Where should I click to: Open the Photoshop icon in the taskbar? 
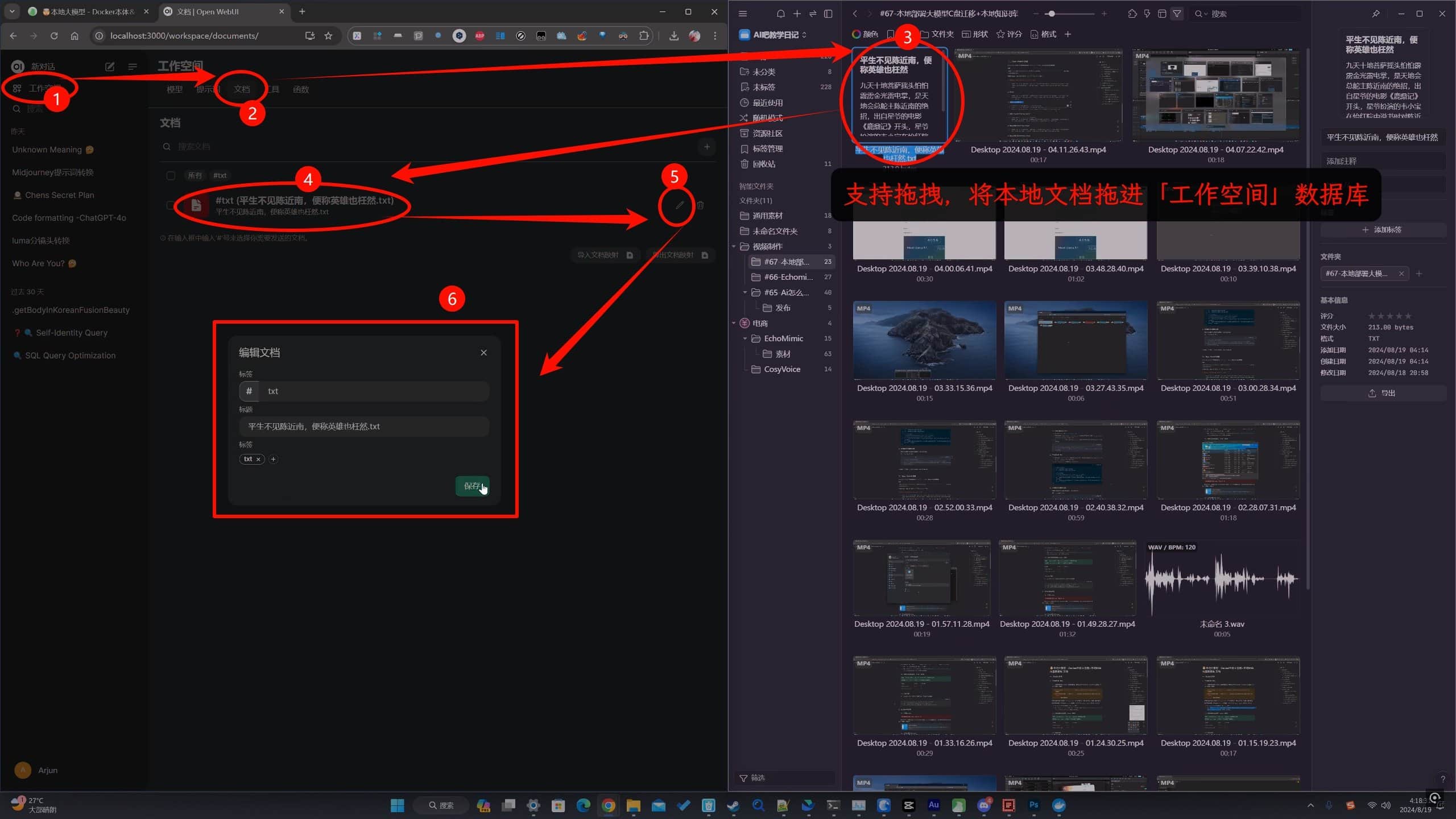[1033, 805]
